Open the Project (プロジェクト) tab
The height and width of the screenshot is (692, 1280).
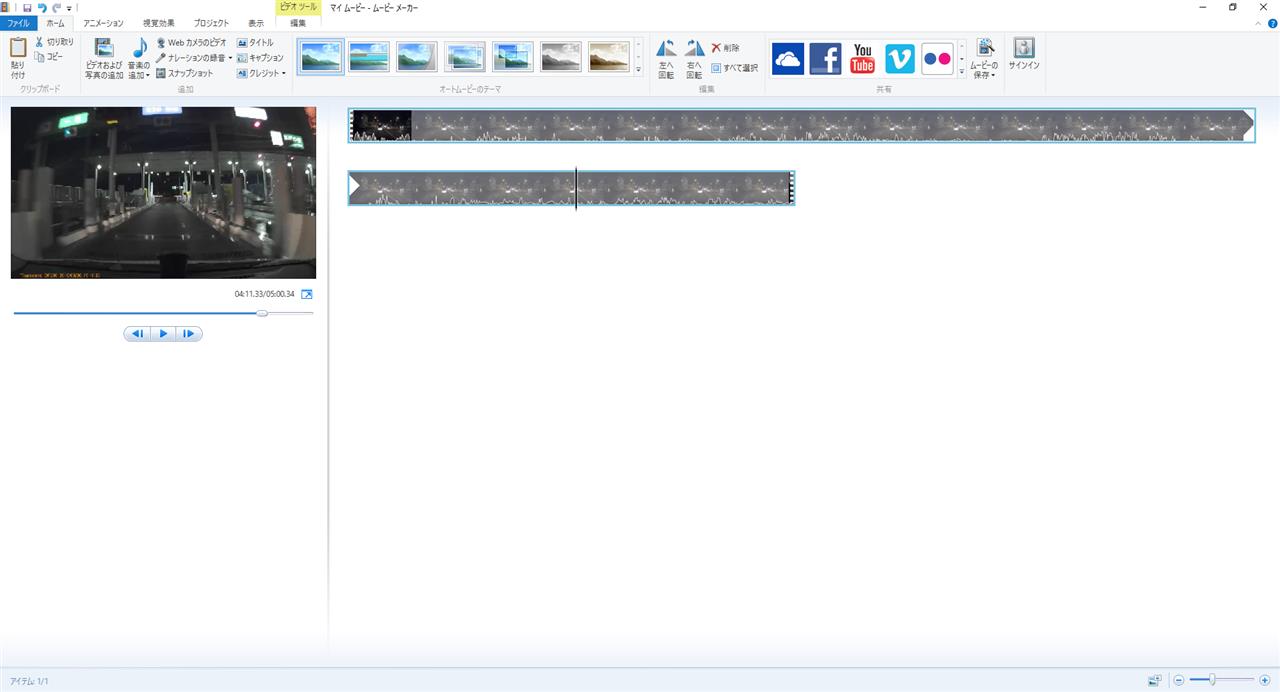211,23
